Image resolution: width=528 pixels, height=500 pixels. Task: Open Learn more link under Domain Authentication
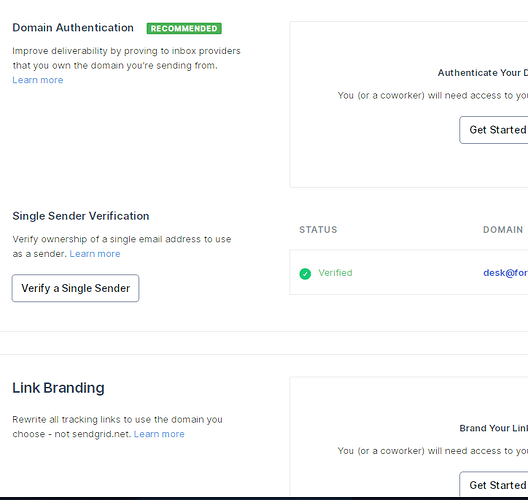(38, 80)
